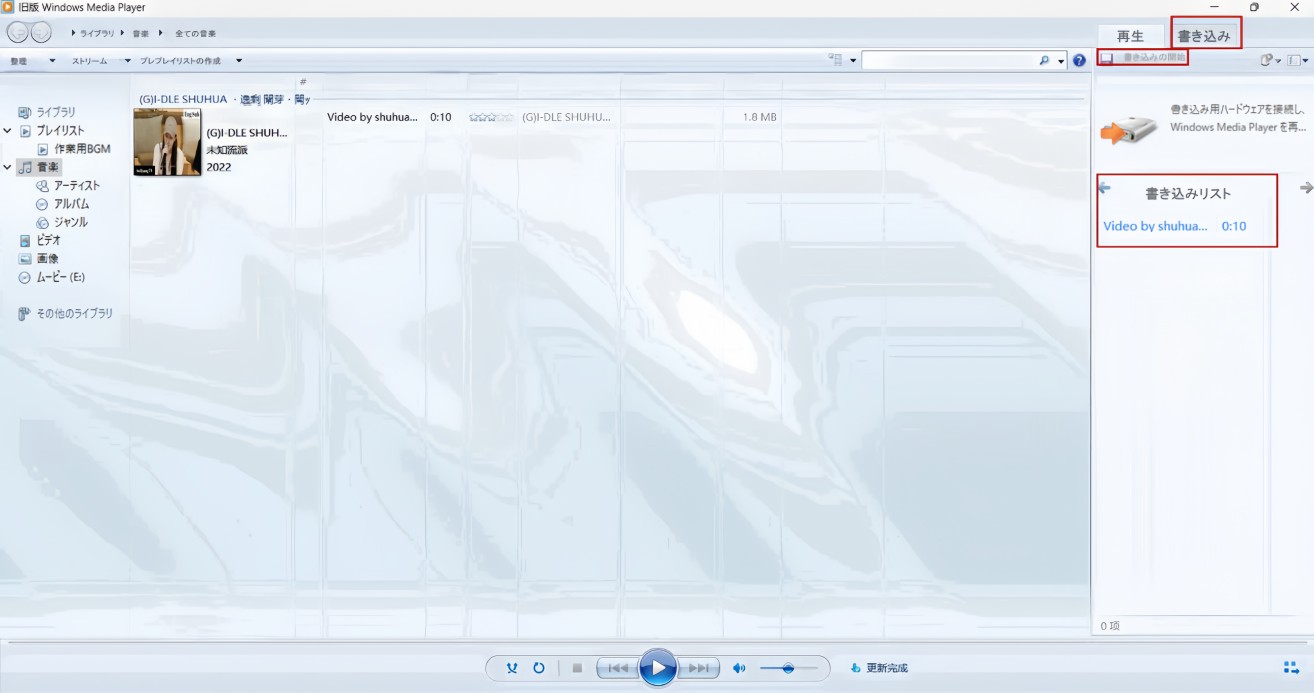Click 音楽 in the breadcrumb path
Screen dimensions: 1314x693
[141, 34]
